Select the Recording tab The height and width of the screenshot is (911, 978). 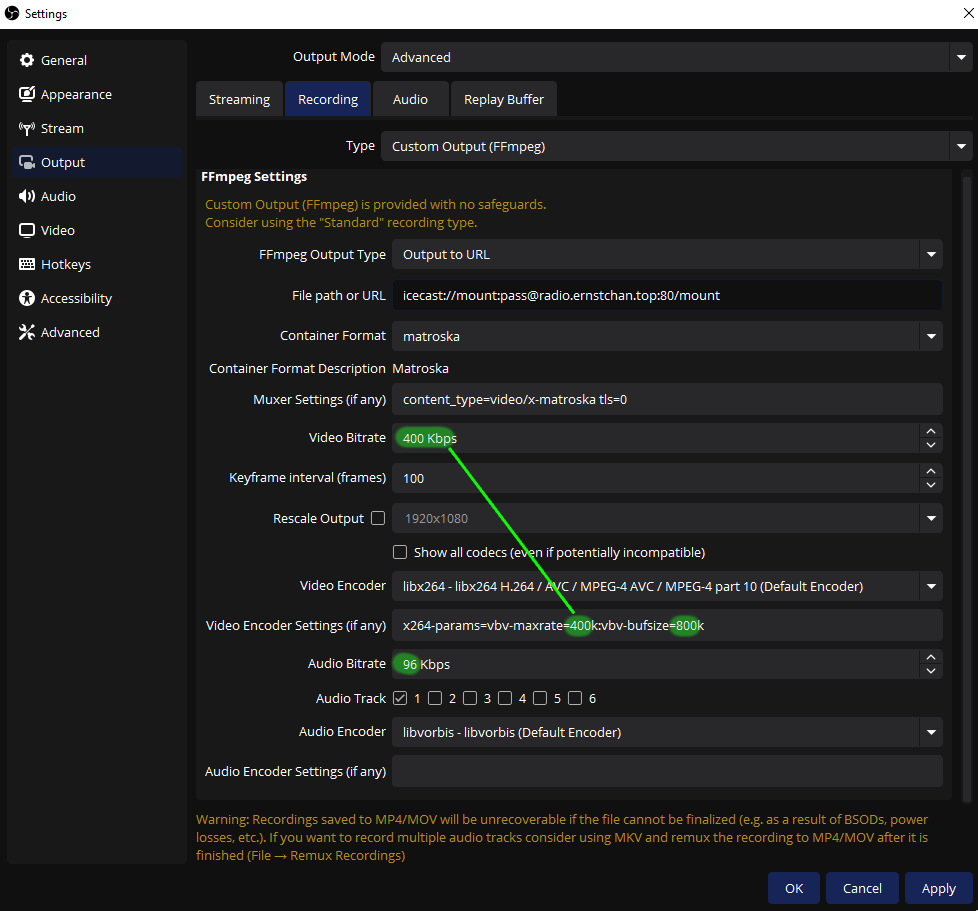[x=328, y=99]
